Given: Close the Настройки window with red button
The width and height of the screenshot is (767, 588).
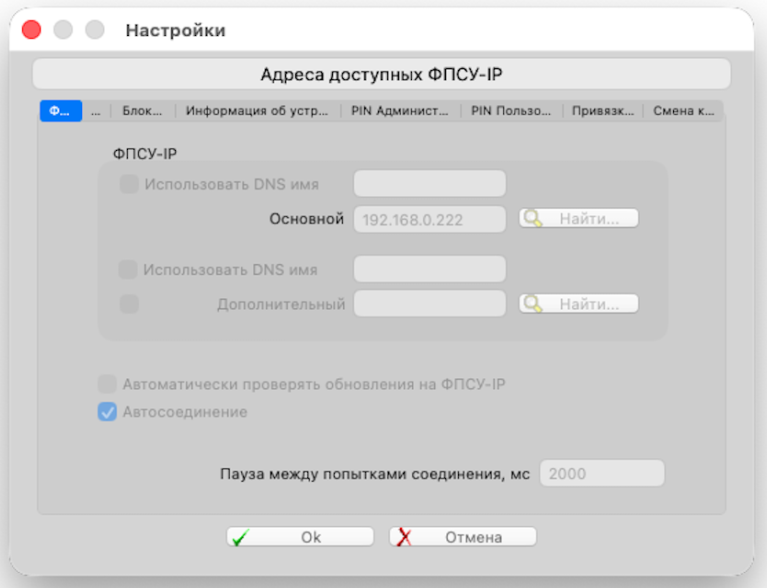Looking at the screenshot, I should point(31,30).
